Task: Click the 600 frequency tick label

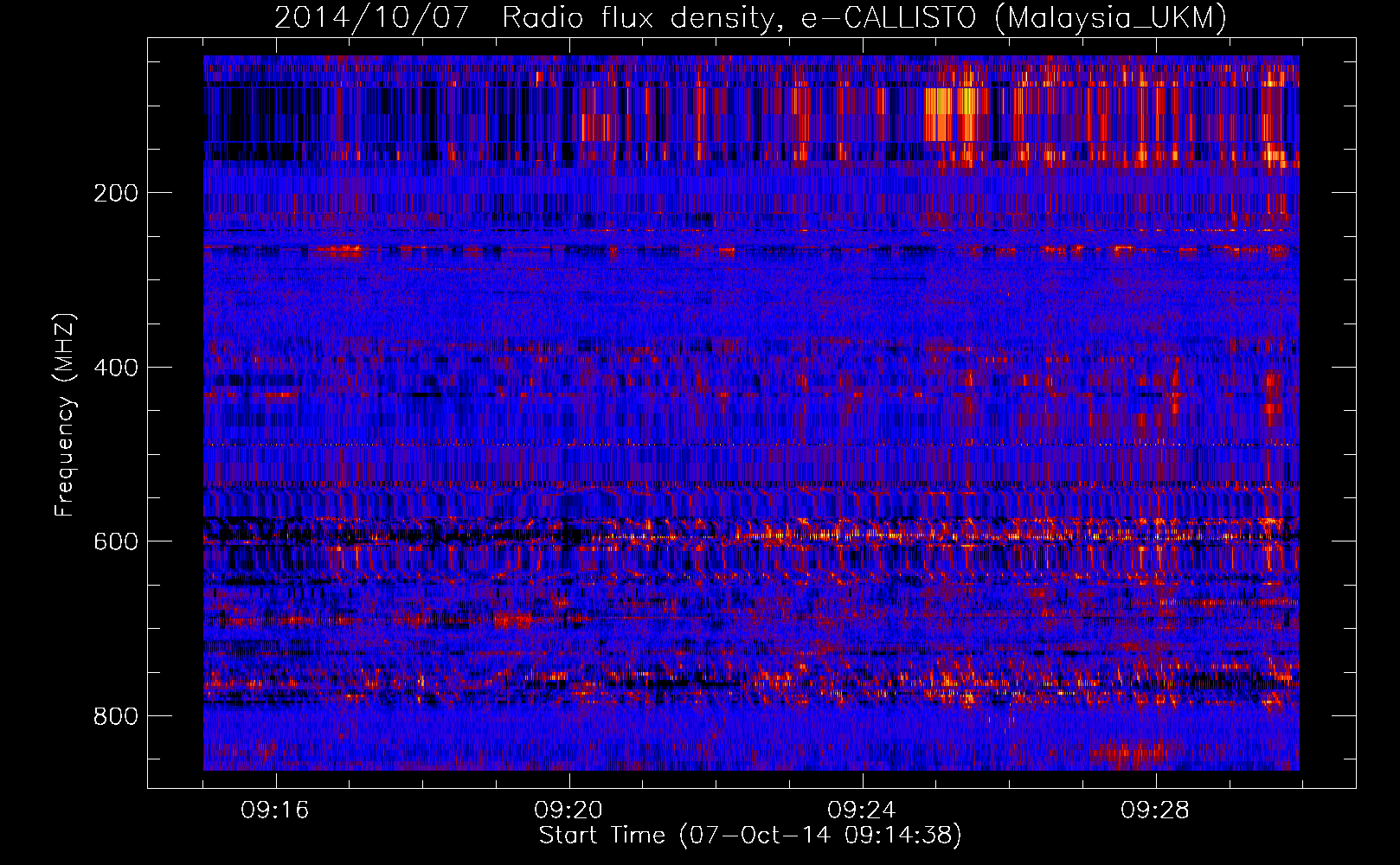Action: [115, 541]
